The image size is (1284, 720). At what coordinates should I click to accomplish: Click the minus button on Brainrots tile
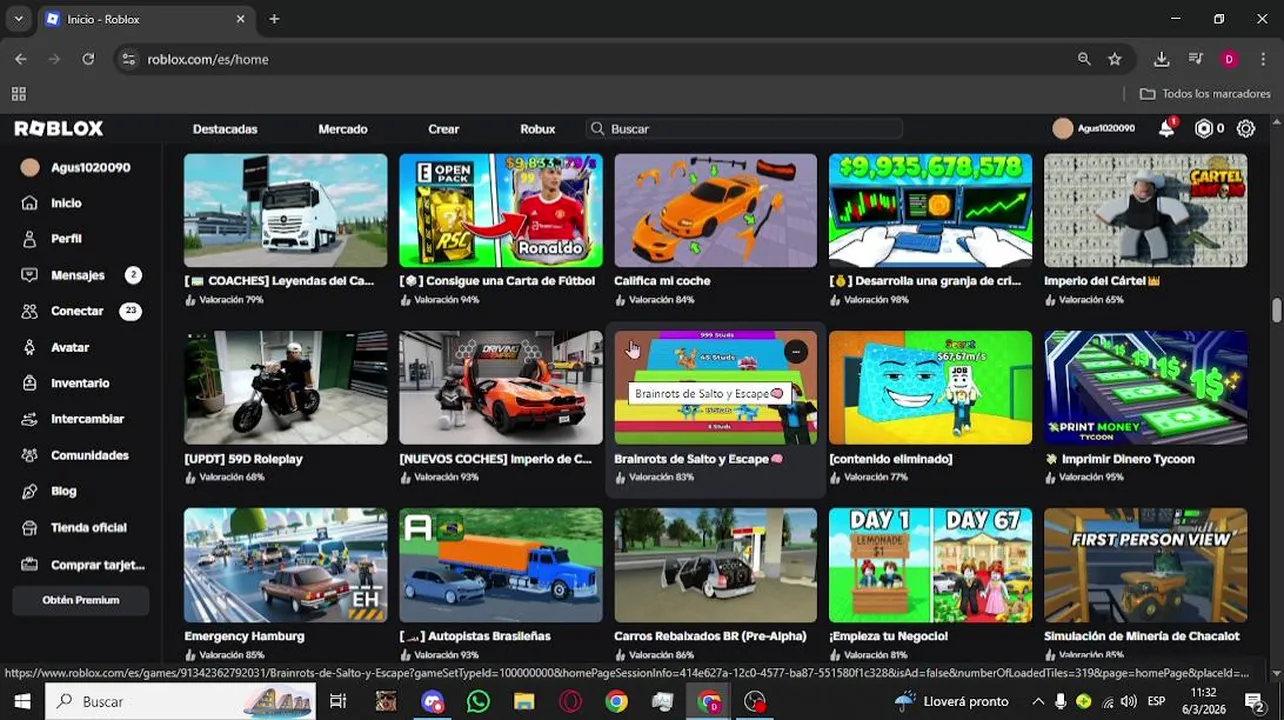(795, 352)
